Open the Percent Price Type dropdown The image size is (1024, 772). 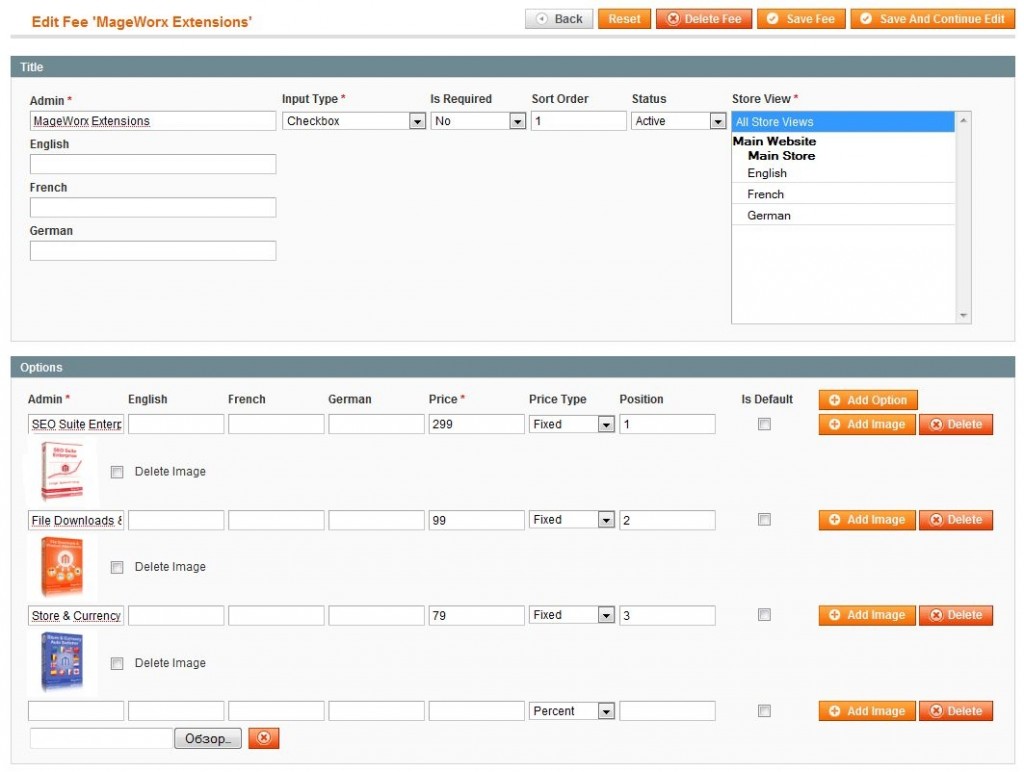[x=571, y=711]
